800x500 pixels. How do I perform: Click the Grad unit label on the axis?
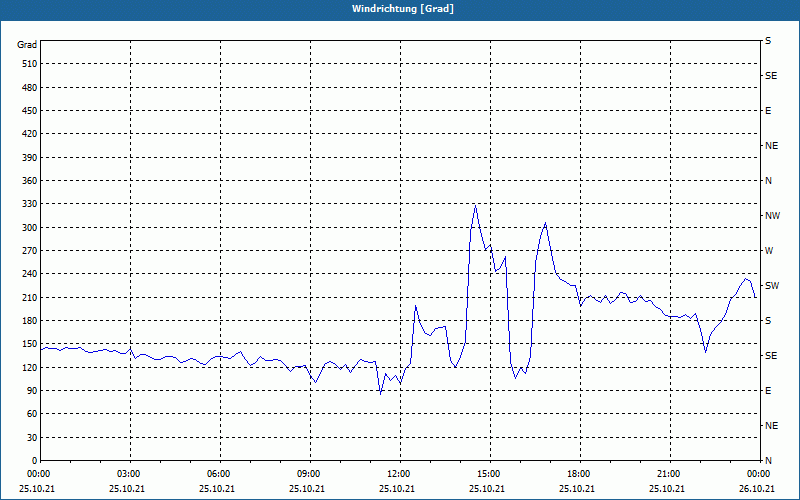pos(27,45)
